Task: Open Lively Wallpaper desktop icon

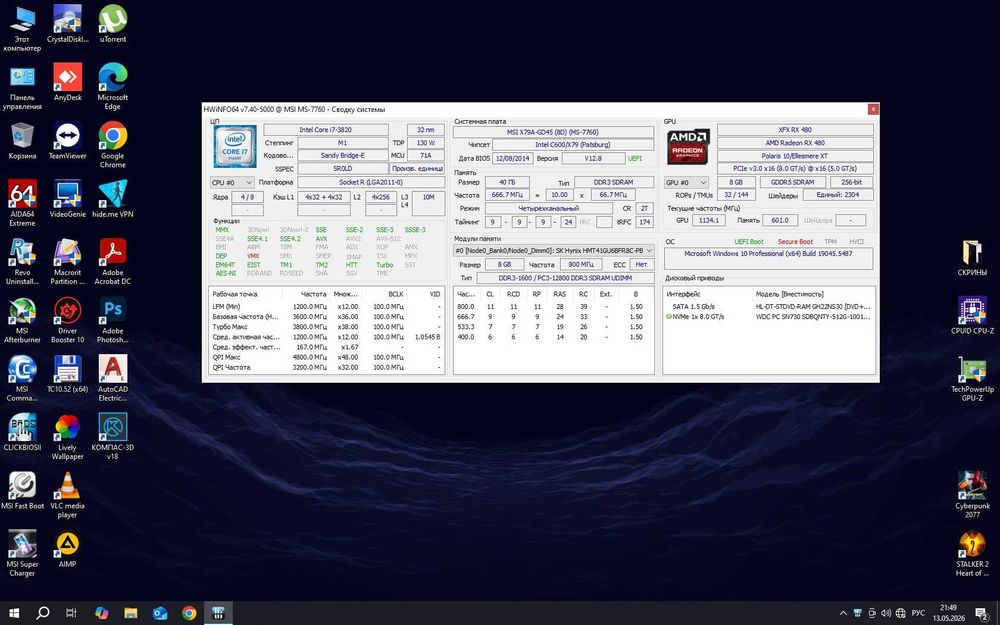Action: click(68, 436)
